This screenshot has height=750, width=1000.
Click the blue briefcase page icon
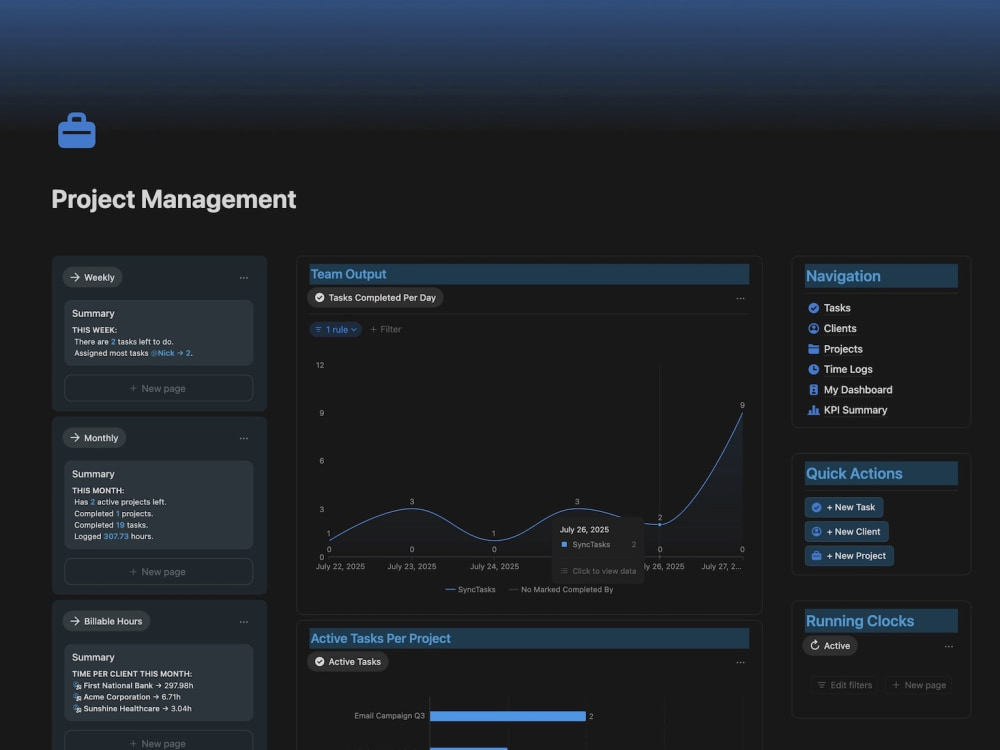(77, 131)
